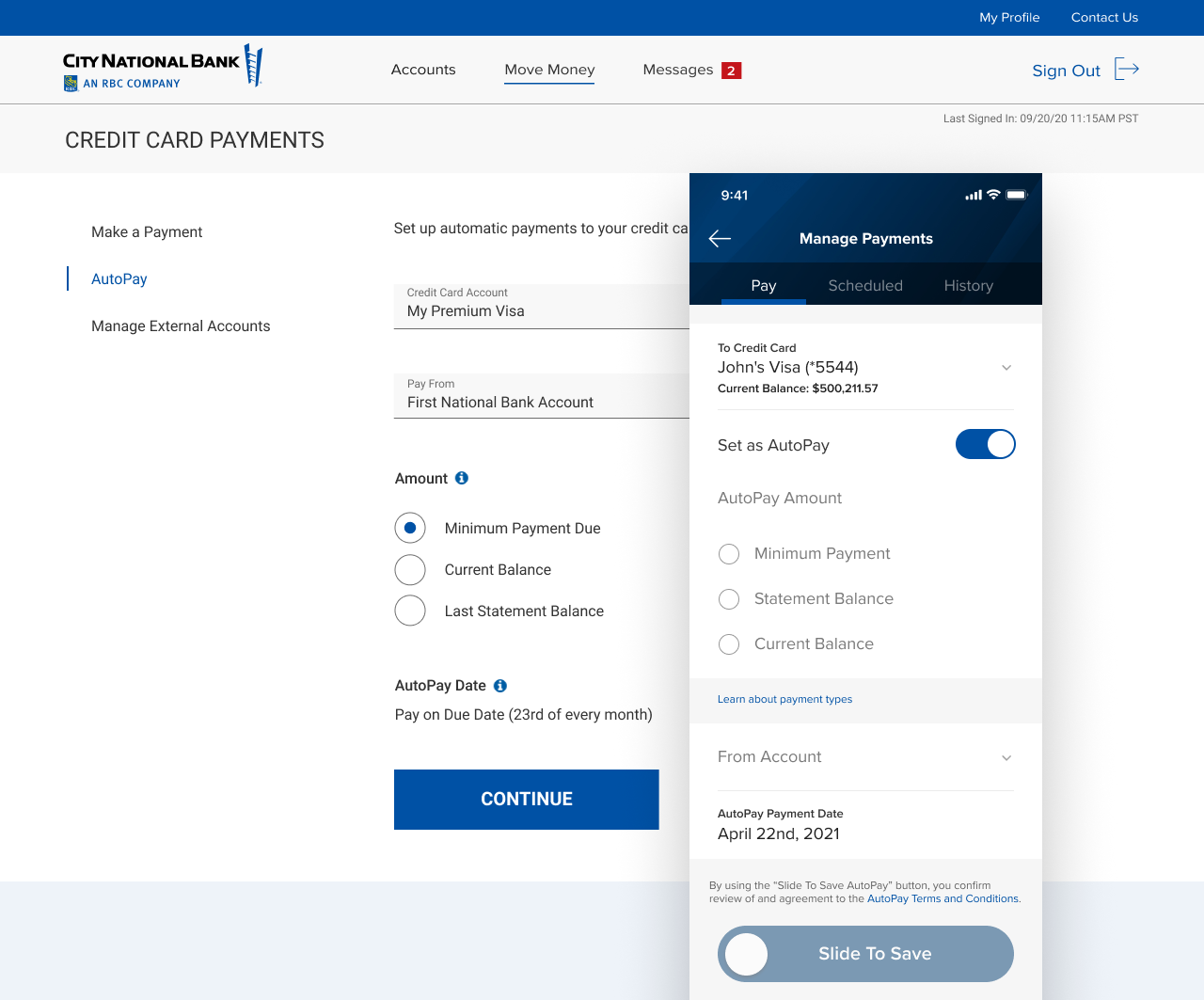
Task: Select AutoPay in the side navigation
Action: click(x=119, y=279)
